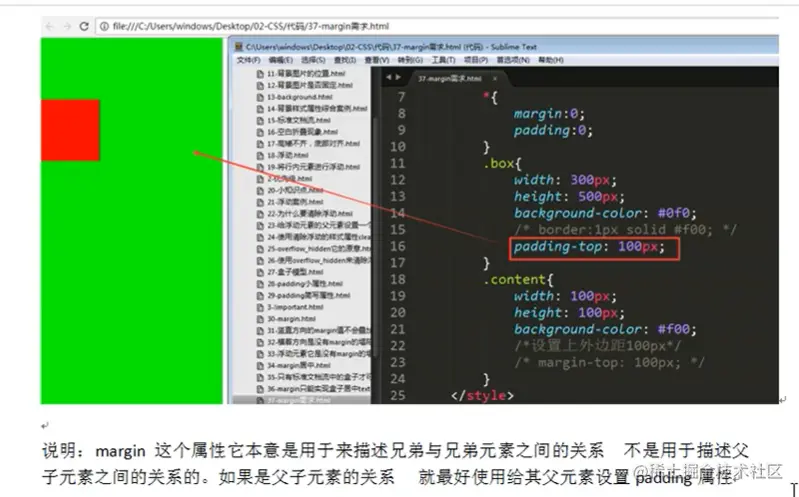799x497 pixels.
Task: Open the 文件(F) menu in Sublime Text
Action: pos(248,60)
